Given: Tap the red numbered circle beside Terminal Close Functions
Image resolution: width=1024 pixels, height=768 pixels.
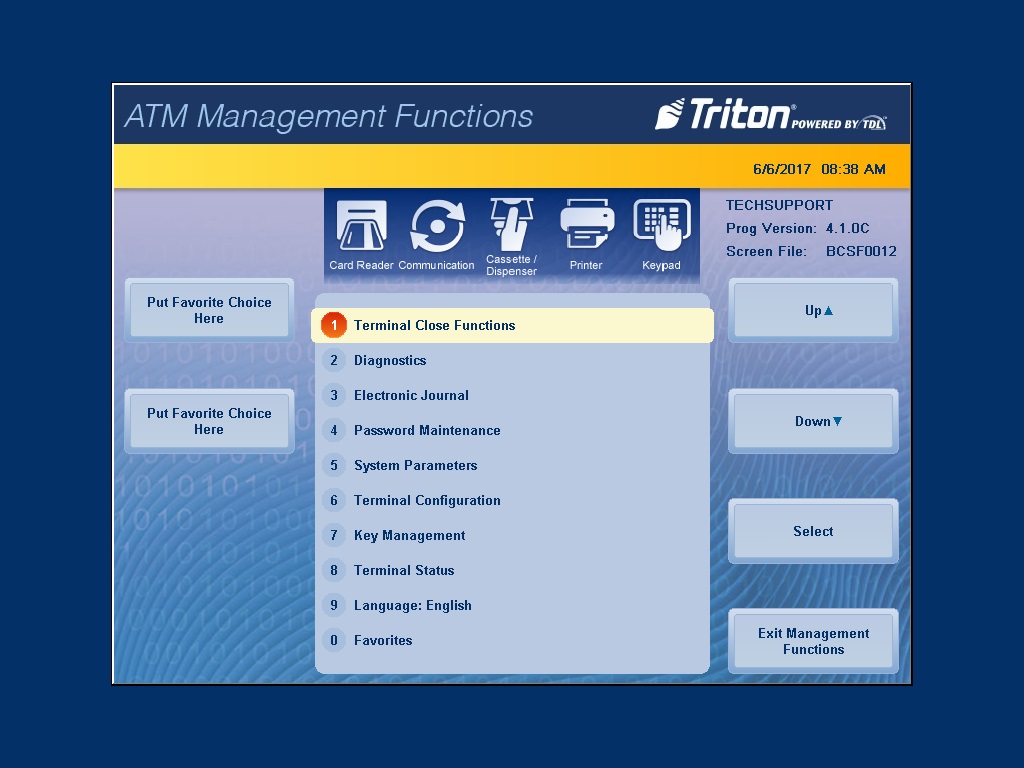Looking at the screenshot, I should coord(333,325).
